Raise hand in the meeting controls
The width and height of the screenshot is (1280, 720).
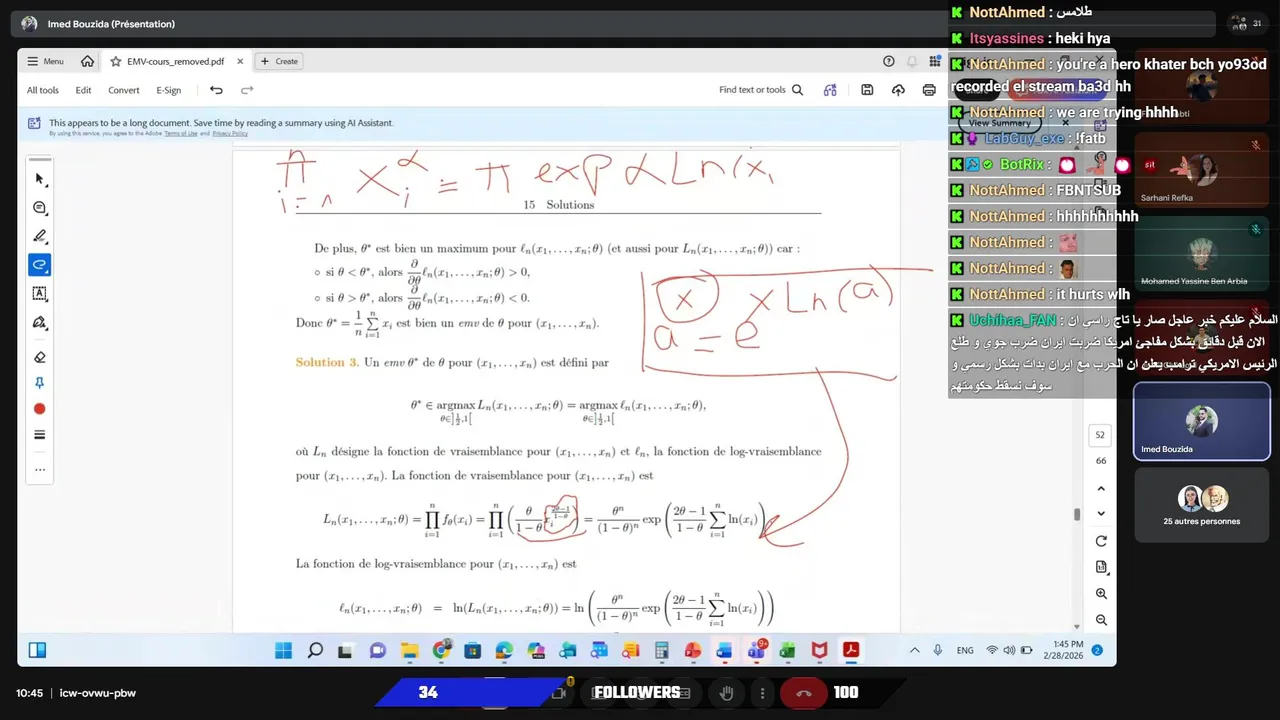(x=727, y=692)
